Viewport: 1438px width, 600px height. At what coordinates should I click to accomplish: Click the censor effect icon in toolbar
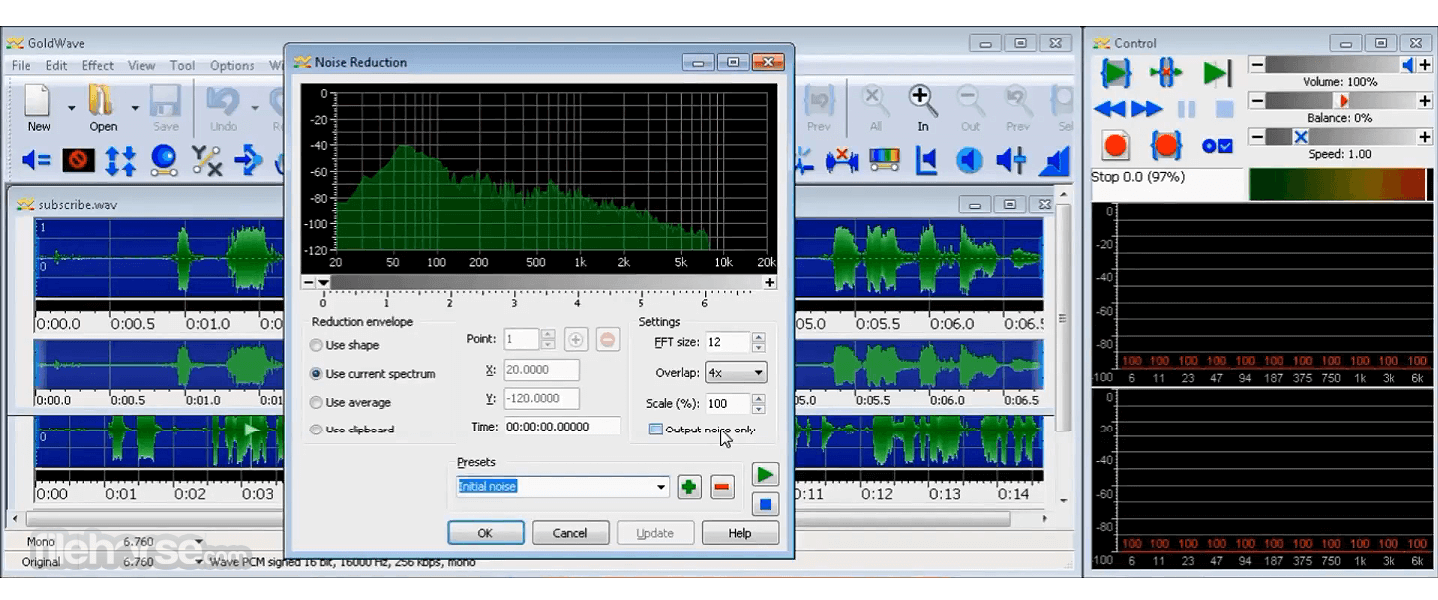pyautogui.click(x=78, y=160)
